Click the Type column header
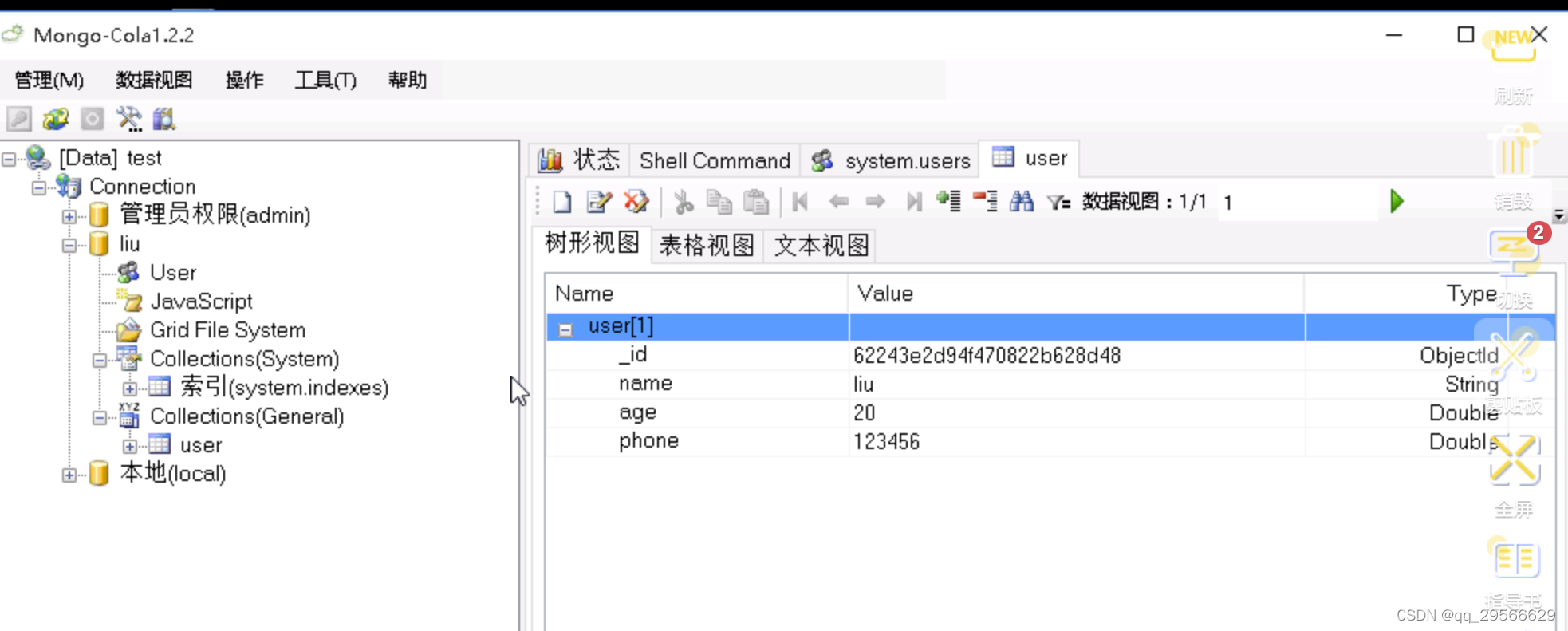1568x631 pixels. 1430,294
